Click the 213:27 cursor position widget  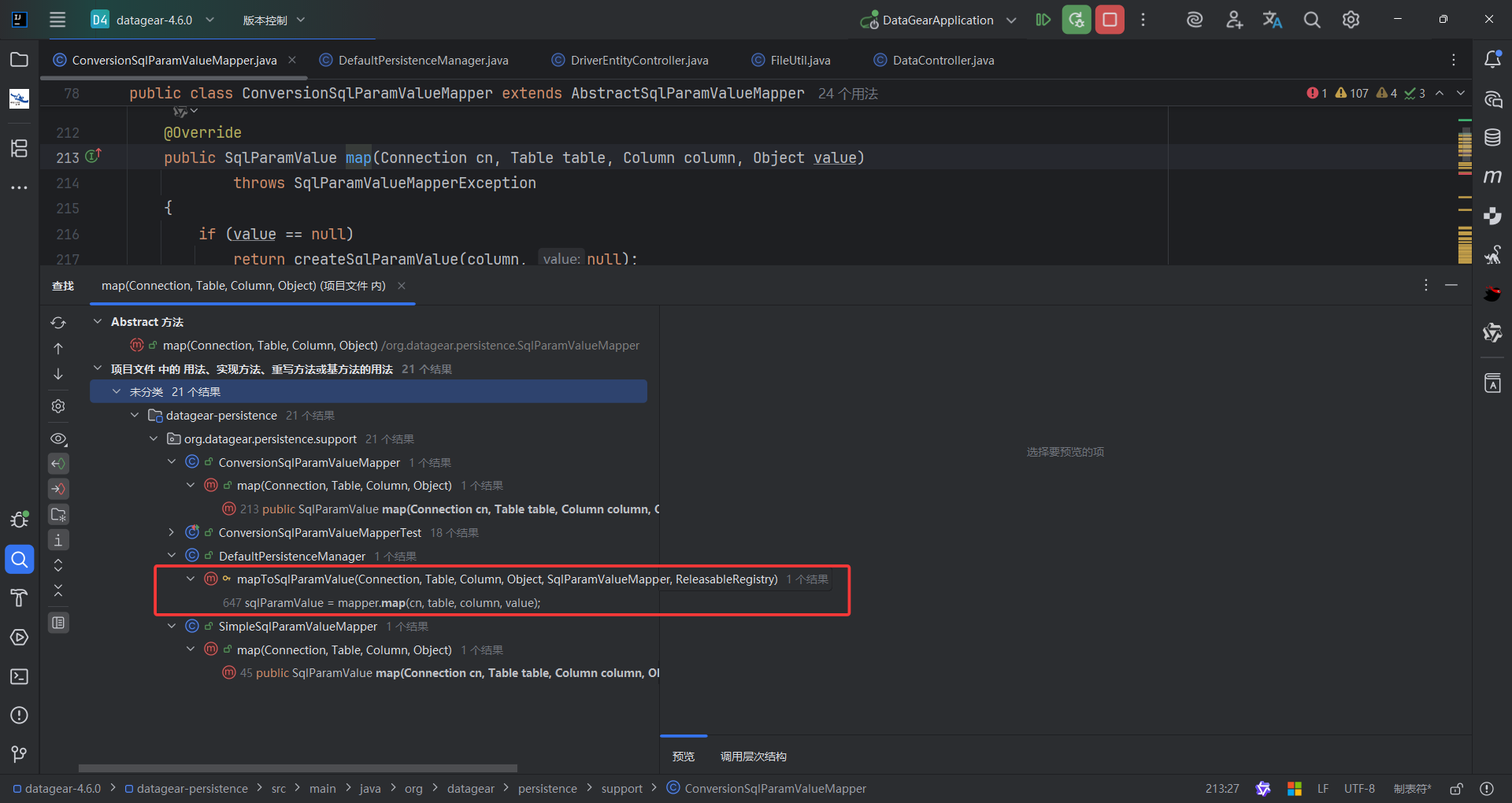[x=1222, y=789]
